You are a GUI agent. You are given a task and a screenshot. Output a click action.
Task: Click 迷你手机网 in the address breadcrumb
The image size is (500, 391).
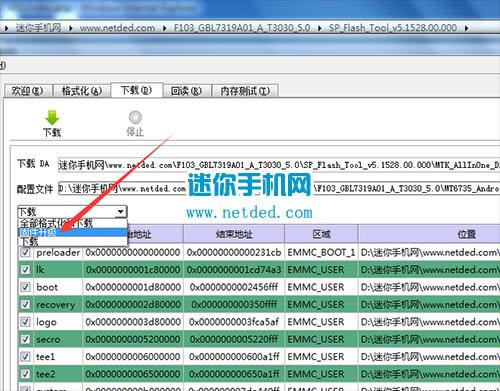[x=38, y=28]
